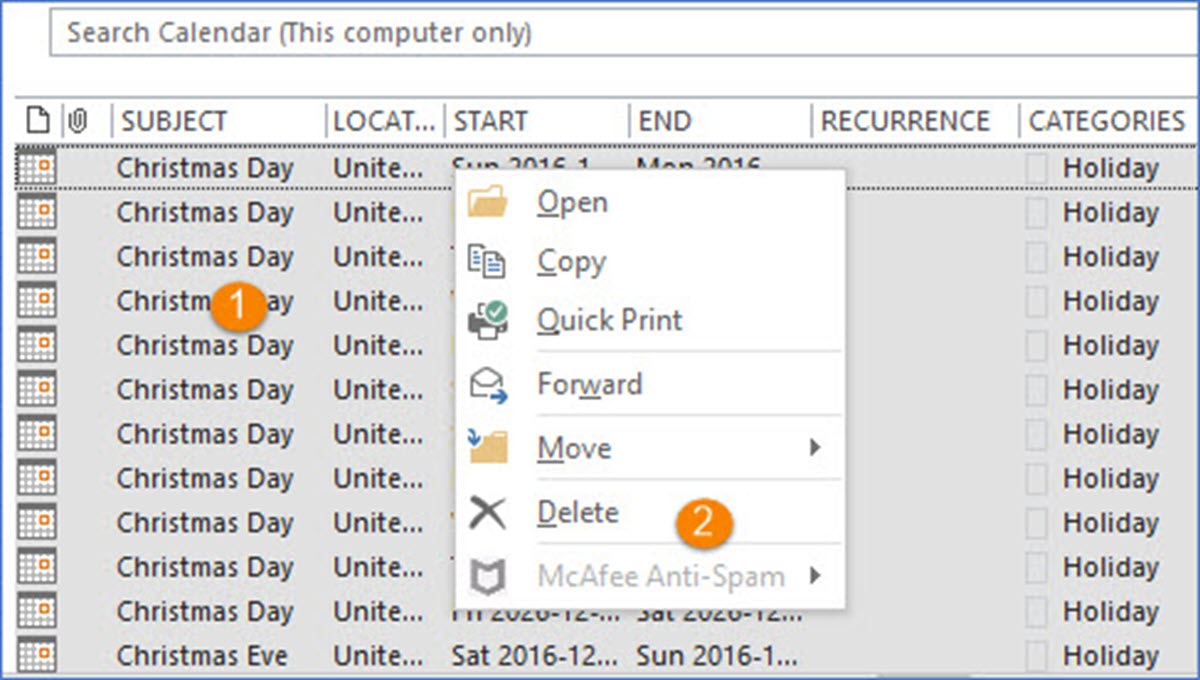
Task: Choose Delete from the context menu
Action: click(578, 513)
